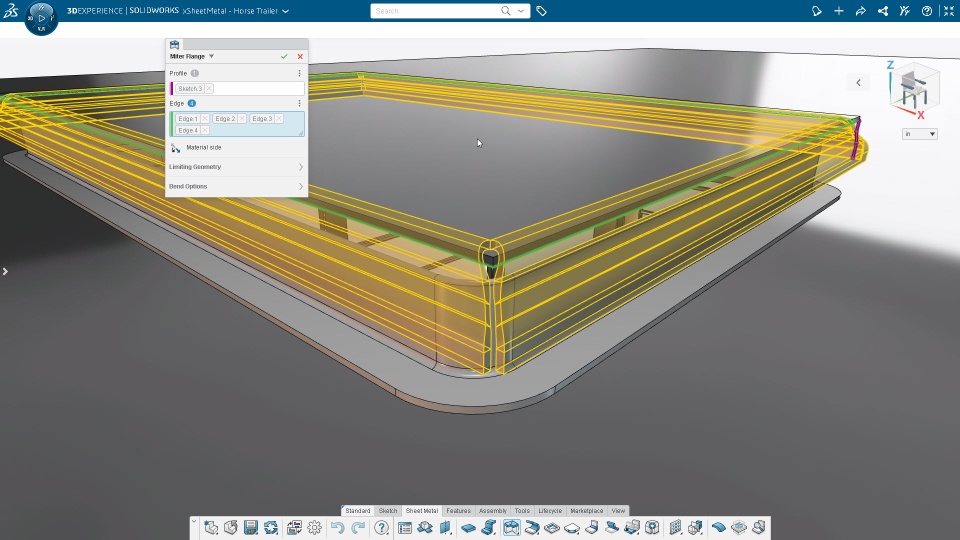Collapse the view cube panel chevron
The image size is (960, 540).
(858, 83)
